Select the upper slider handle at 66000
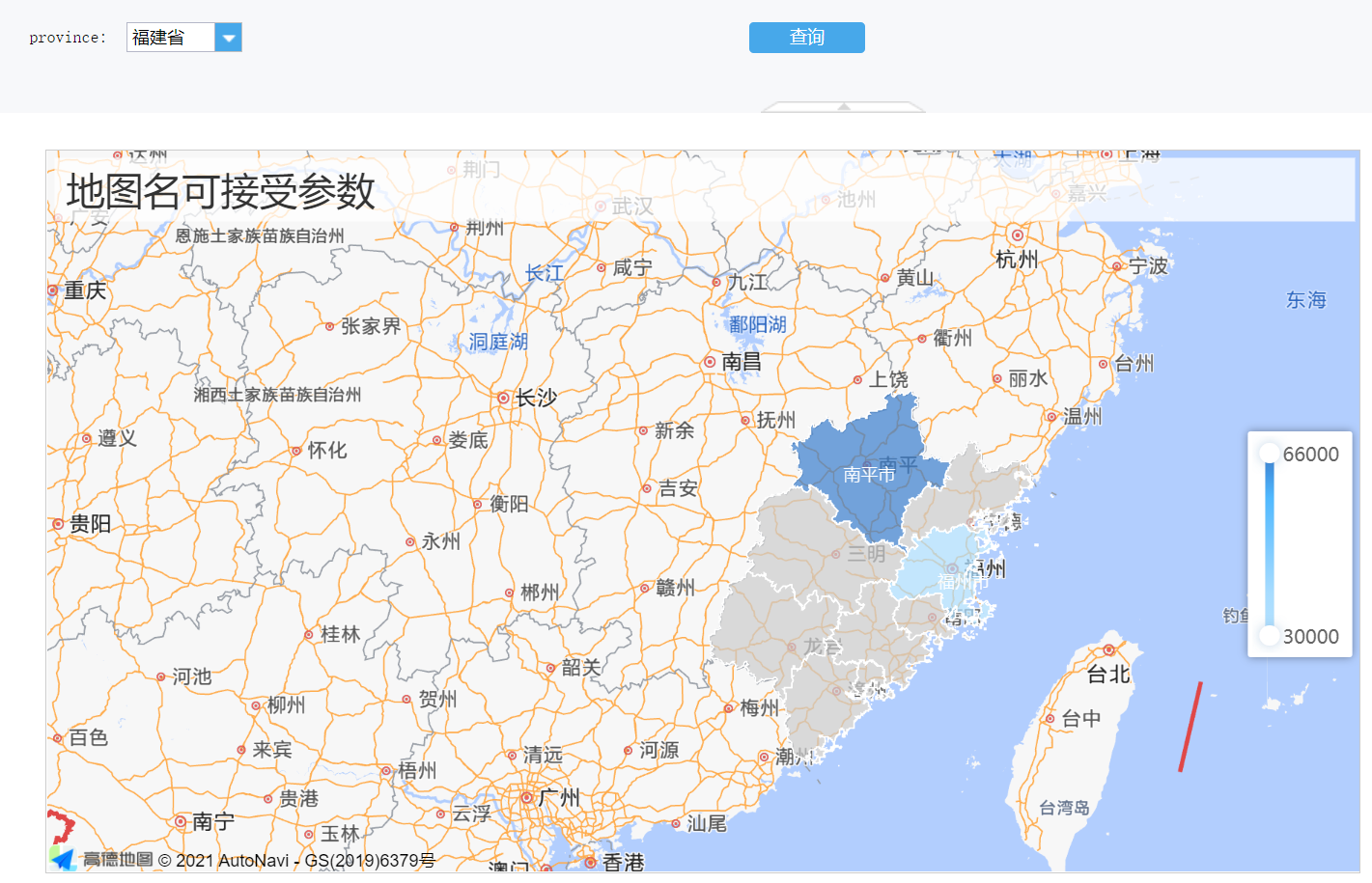Image resolution: width=1372 pixels, height=883 pixels. coord(1269,454)
